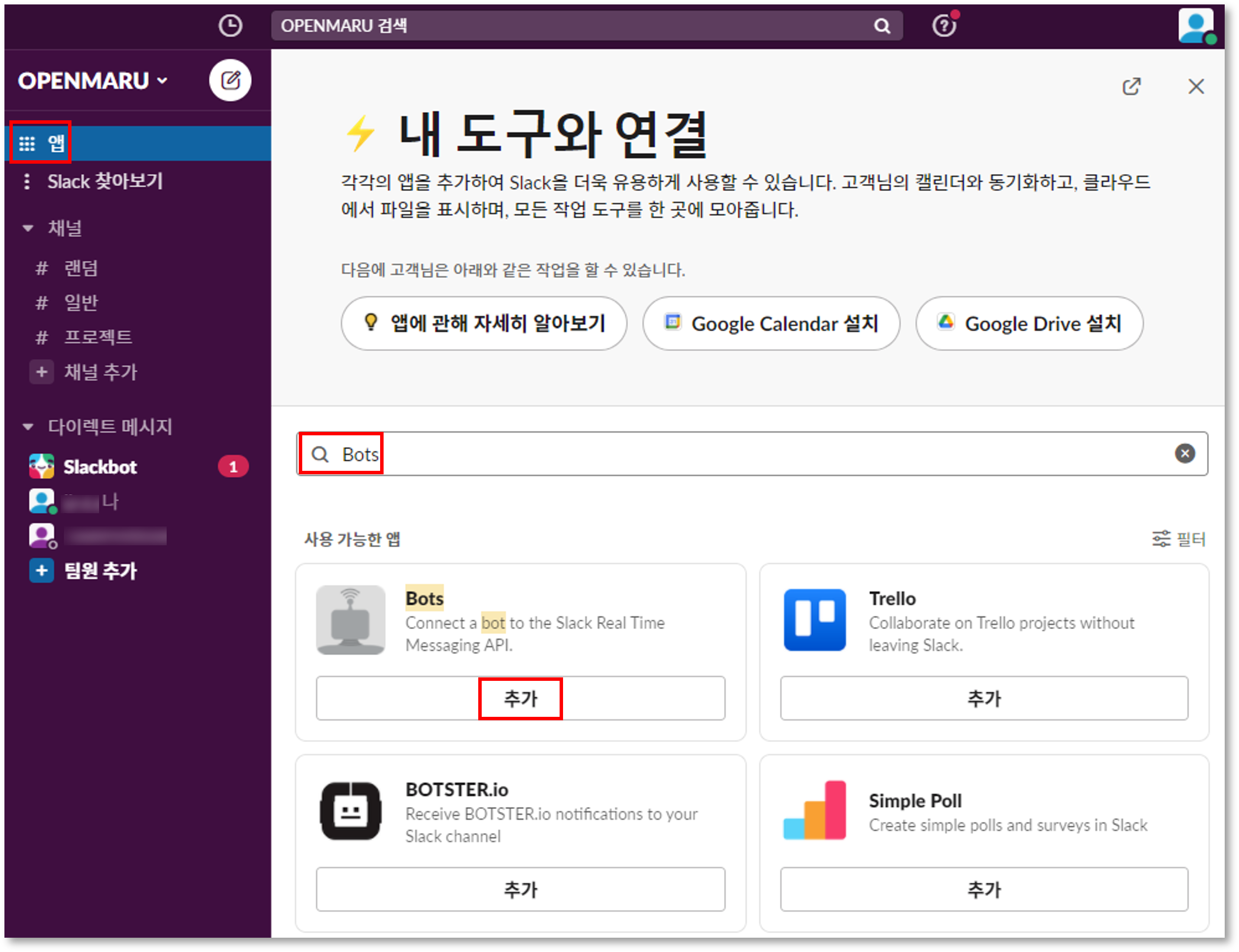Open the filter options
Image resolution: width=1239 pixels, height=952 pixels.
1179,538
